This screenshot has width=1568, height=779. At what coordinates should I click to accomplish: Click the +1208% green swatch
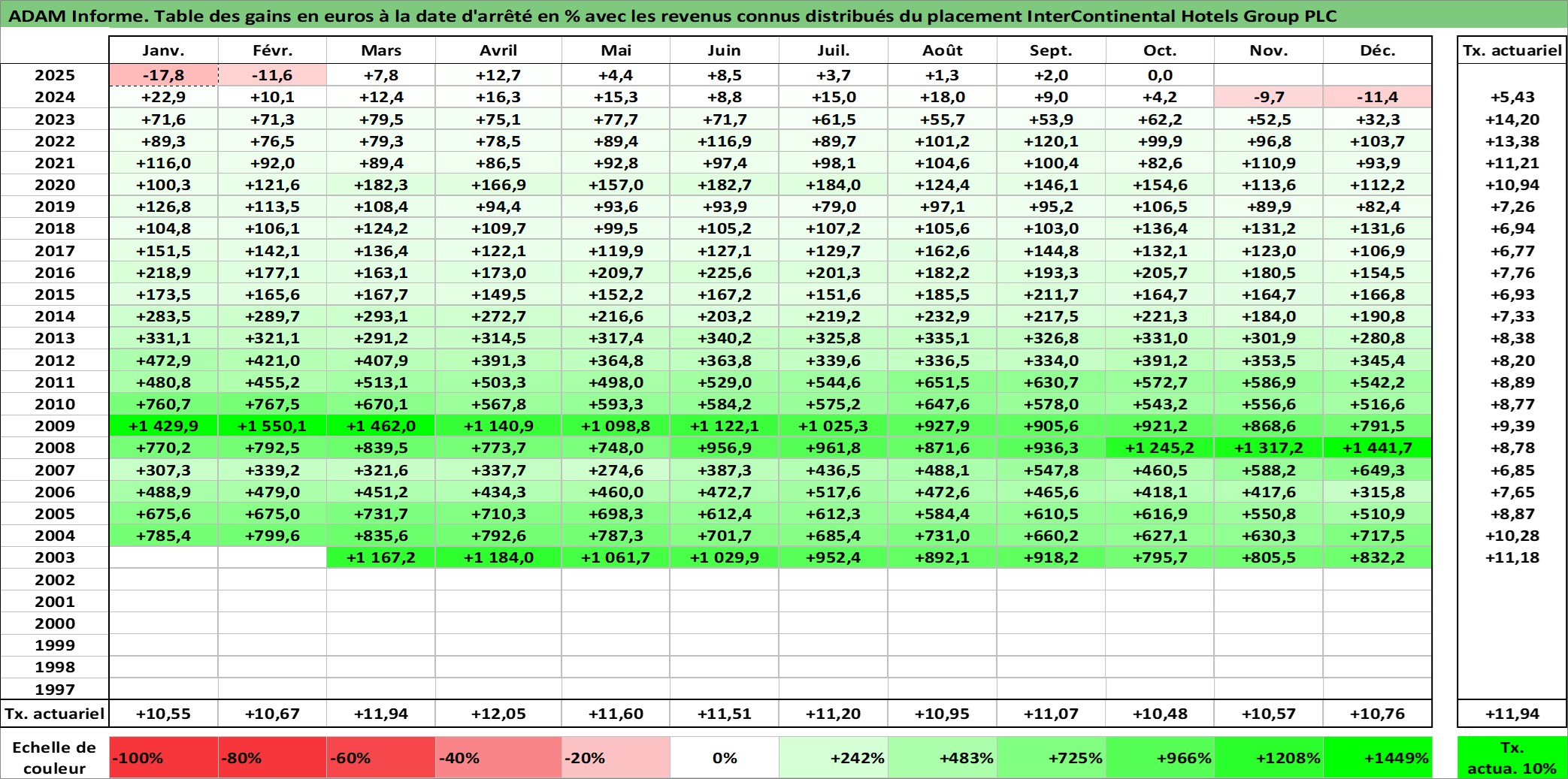[1269, 757]
